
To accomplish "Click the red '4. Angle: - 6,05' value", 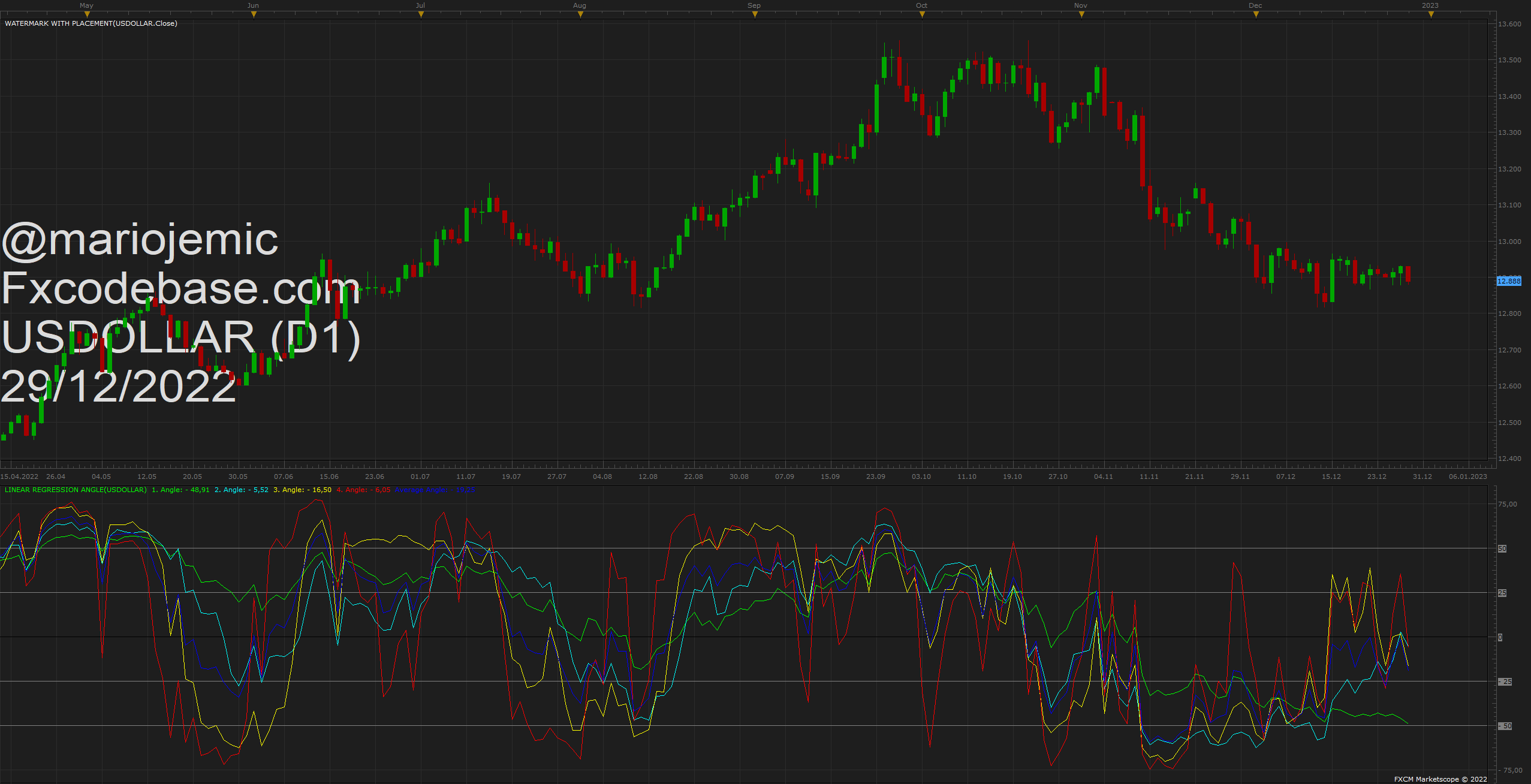I will 363,490.
